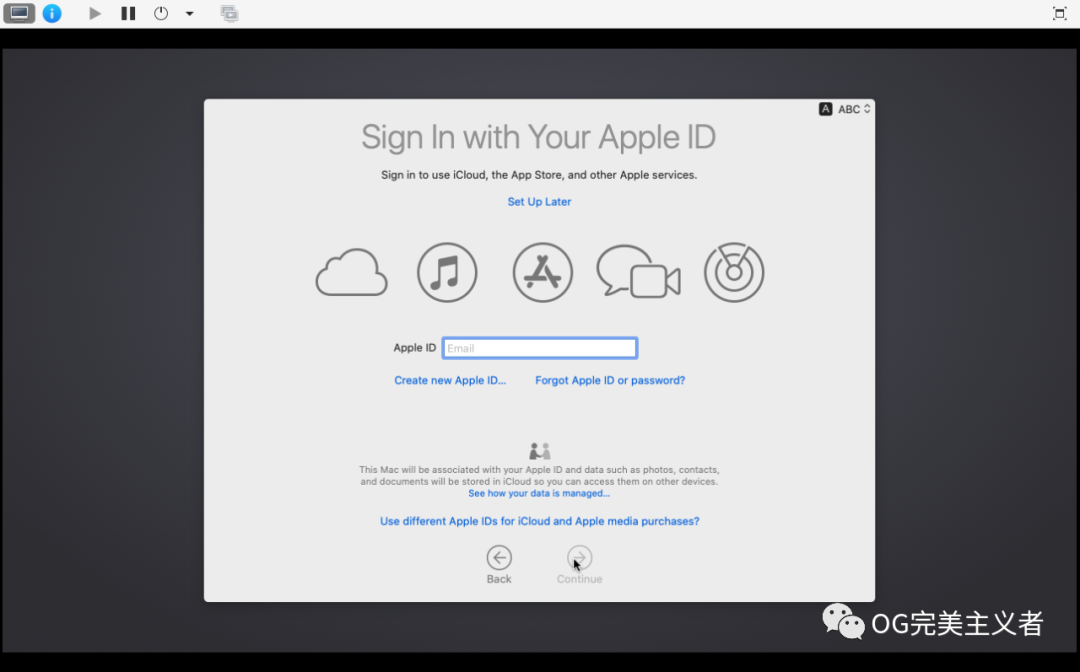Pause the virtual machine

[128, 13]
